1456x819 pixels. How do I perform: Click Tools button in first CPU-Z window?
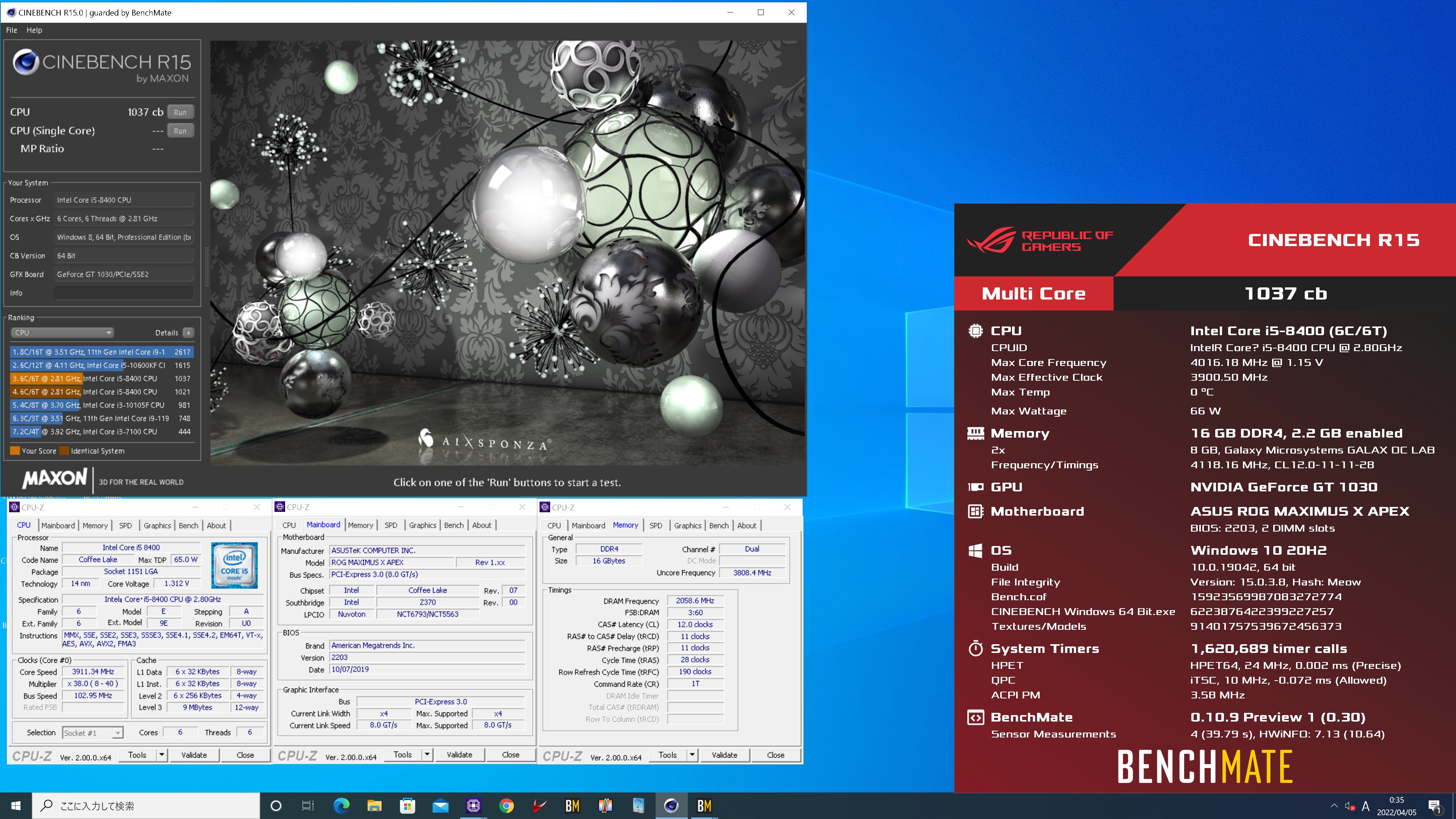(137, 755)
